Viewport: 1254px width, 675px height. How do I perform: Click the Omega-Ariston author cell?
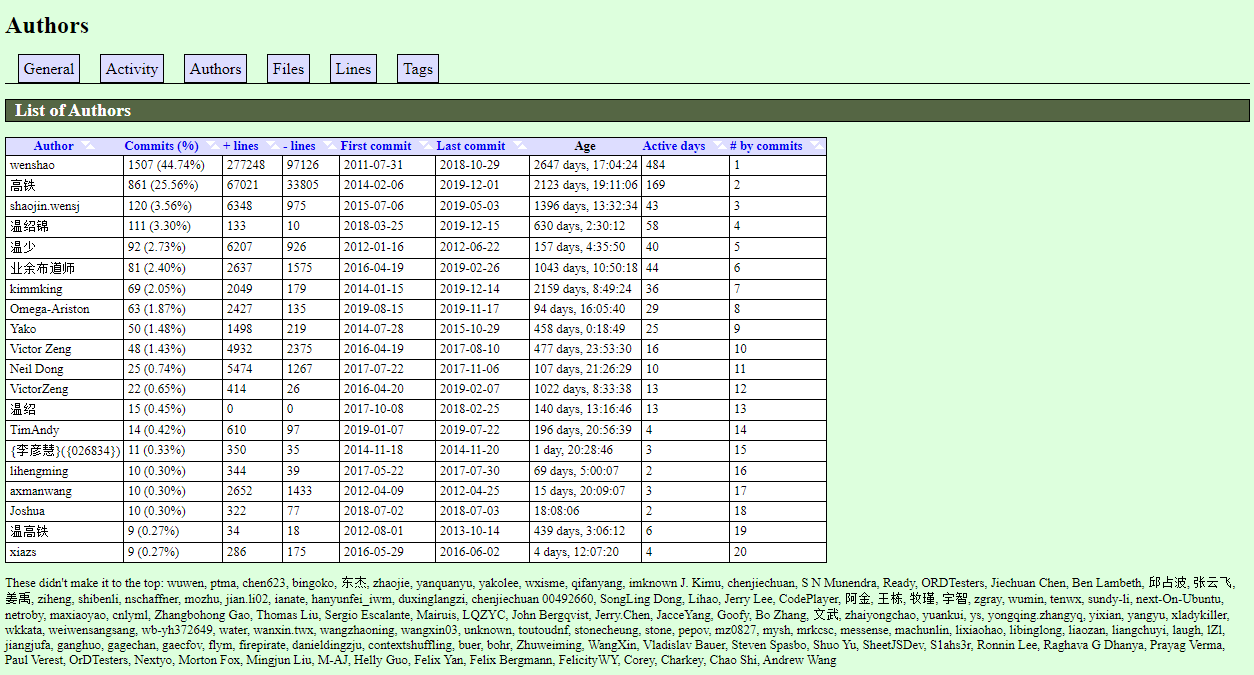pos(50,309)
